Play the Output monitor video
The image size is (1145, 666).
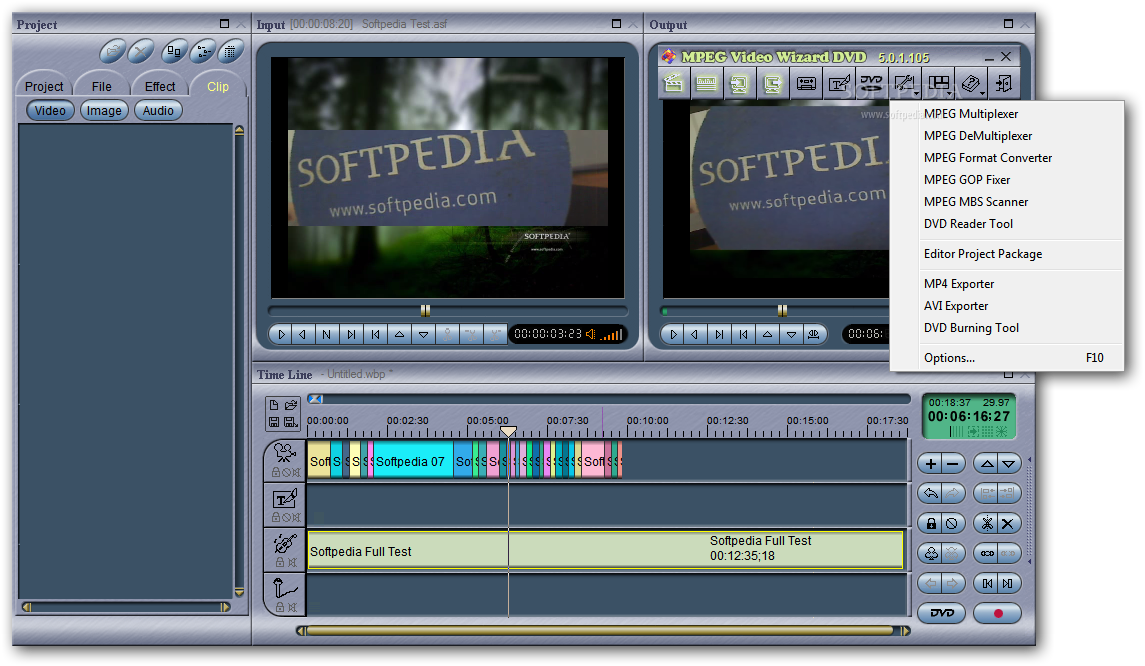click(673, 334)
